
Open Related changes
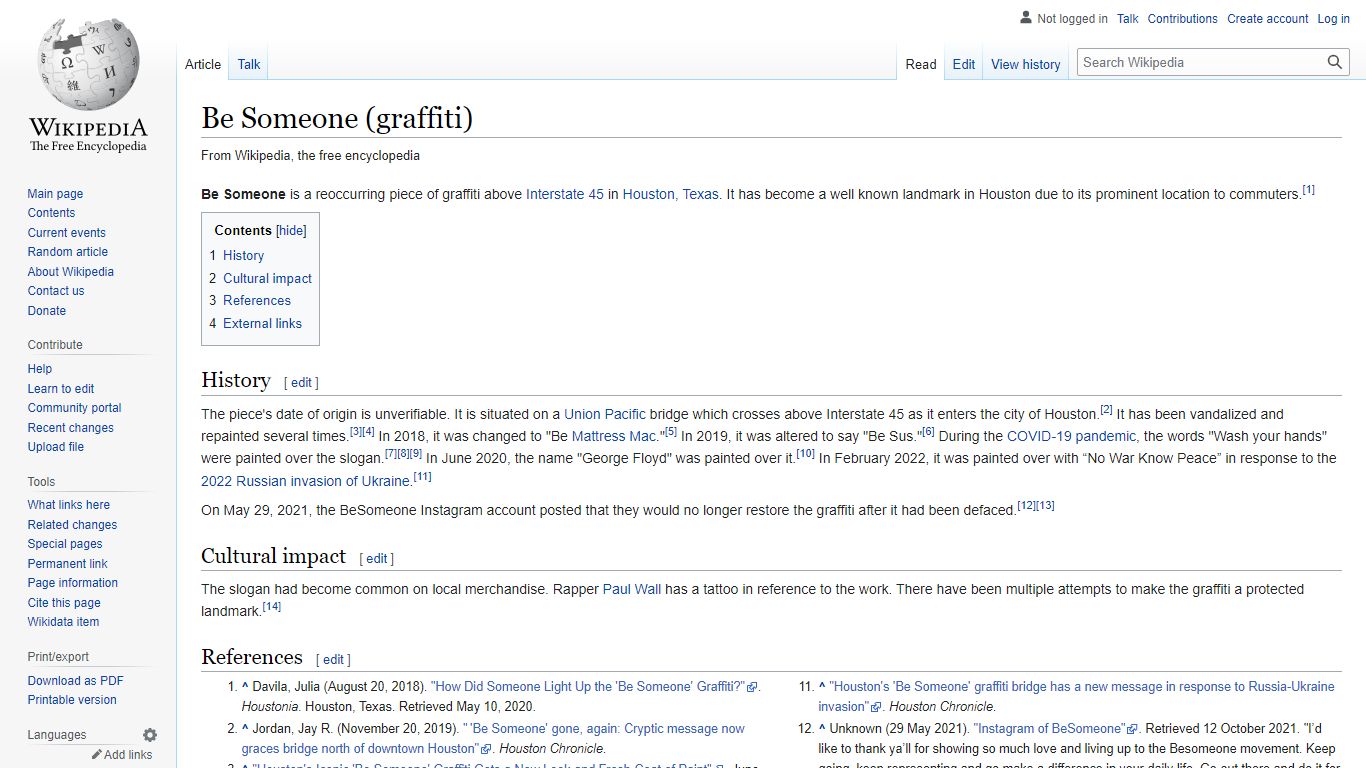(72, 525)
